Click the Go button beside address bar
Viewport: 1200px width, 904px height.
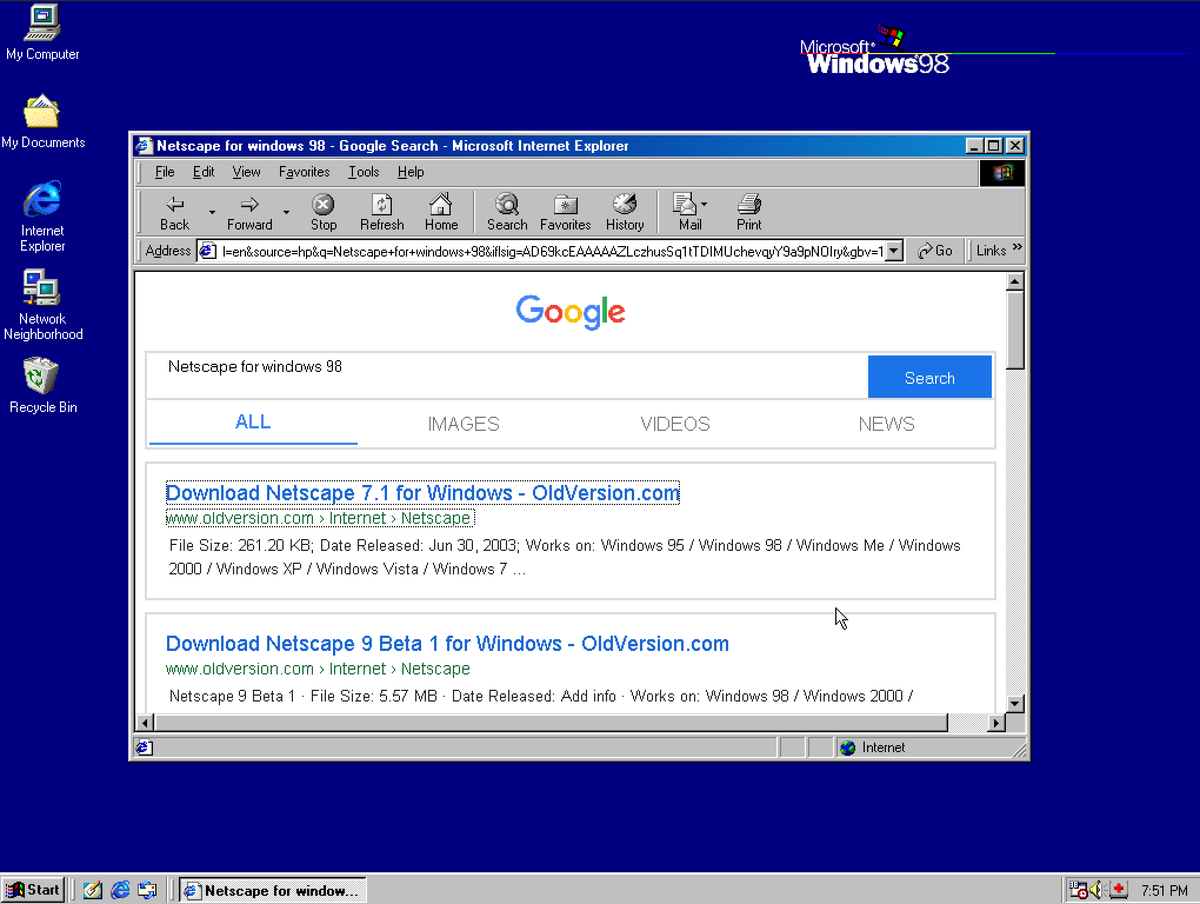(935, 251)
